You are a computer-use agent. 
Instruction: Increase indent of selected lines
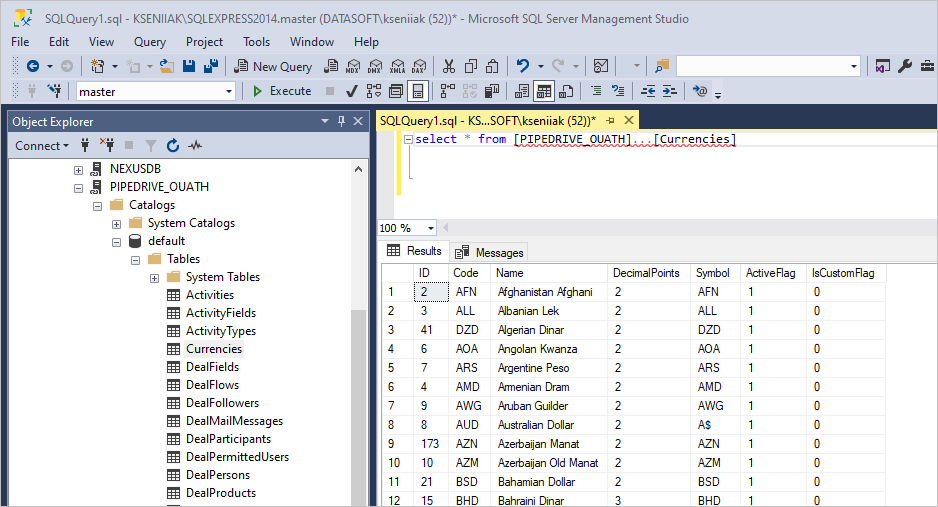669,91
